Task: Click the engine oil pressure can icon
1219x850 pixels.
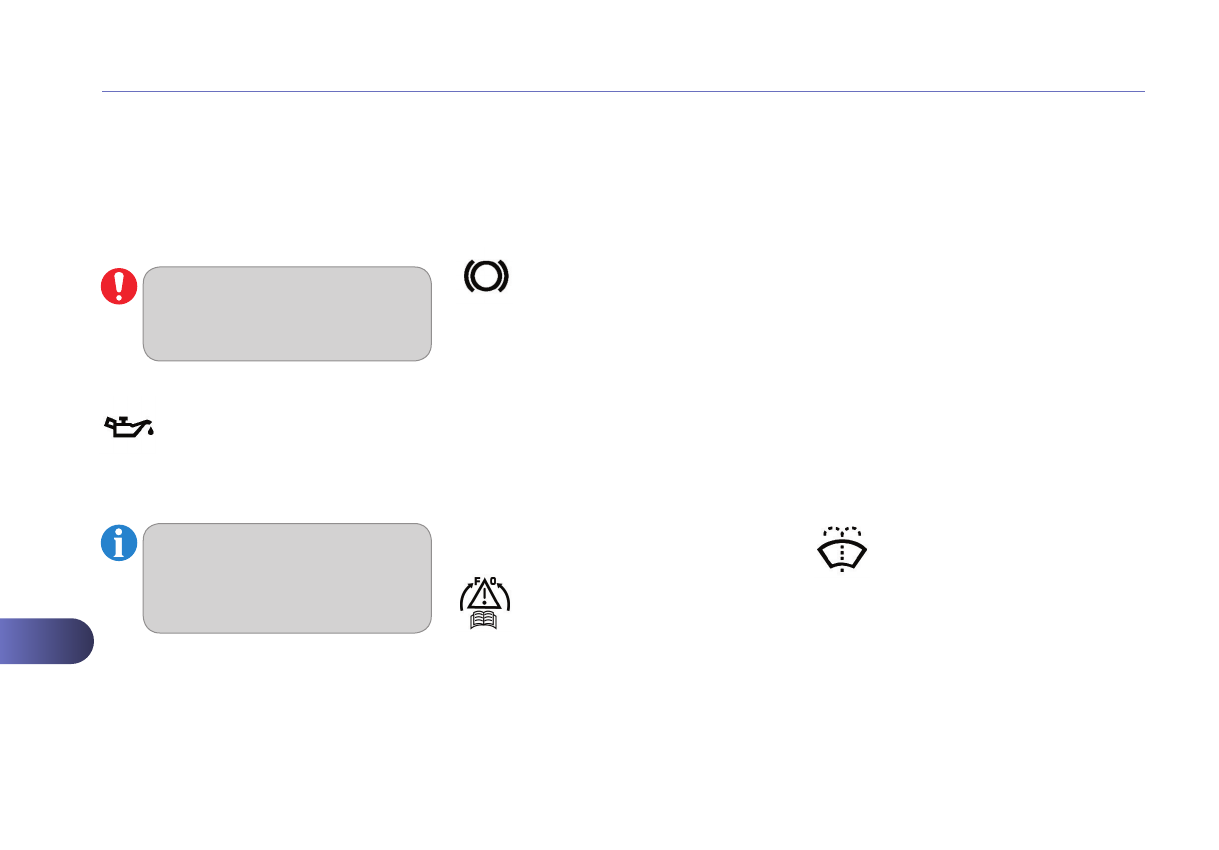Action: click(128, 428)
